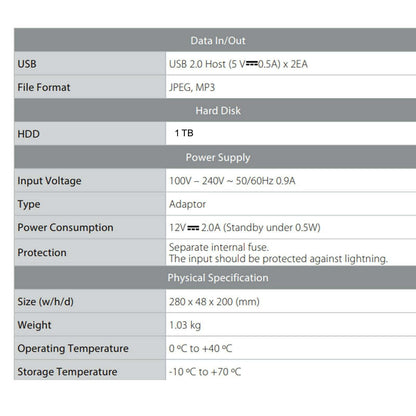Select the HDD row label
416x416 pixels.
[29, 134]
